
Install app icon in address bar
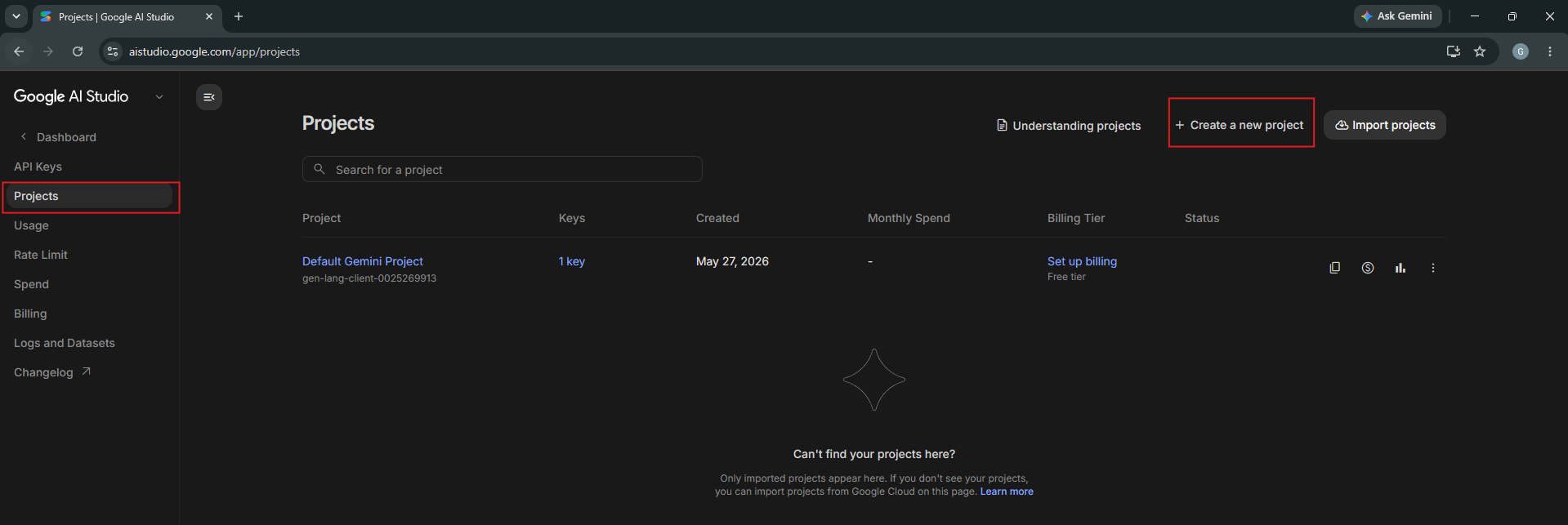pos(1454,51)
